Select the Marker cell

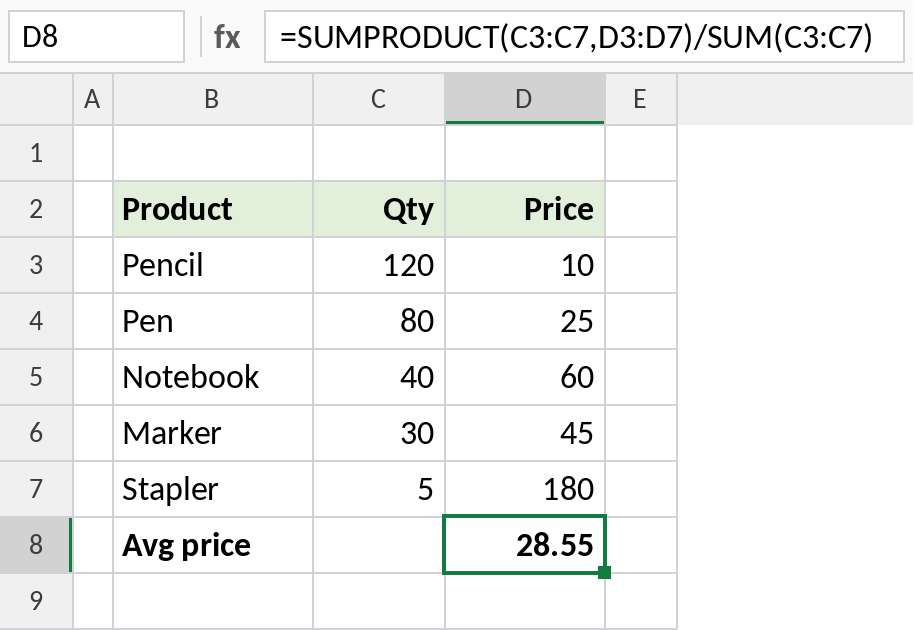(x=213, y=432)
